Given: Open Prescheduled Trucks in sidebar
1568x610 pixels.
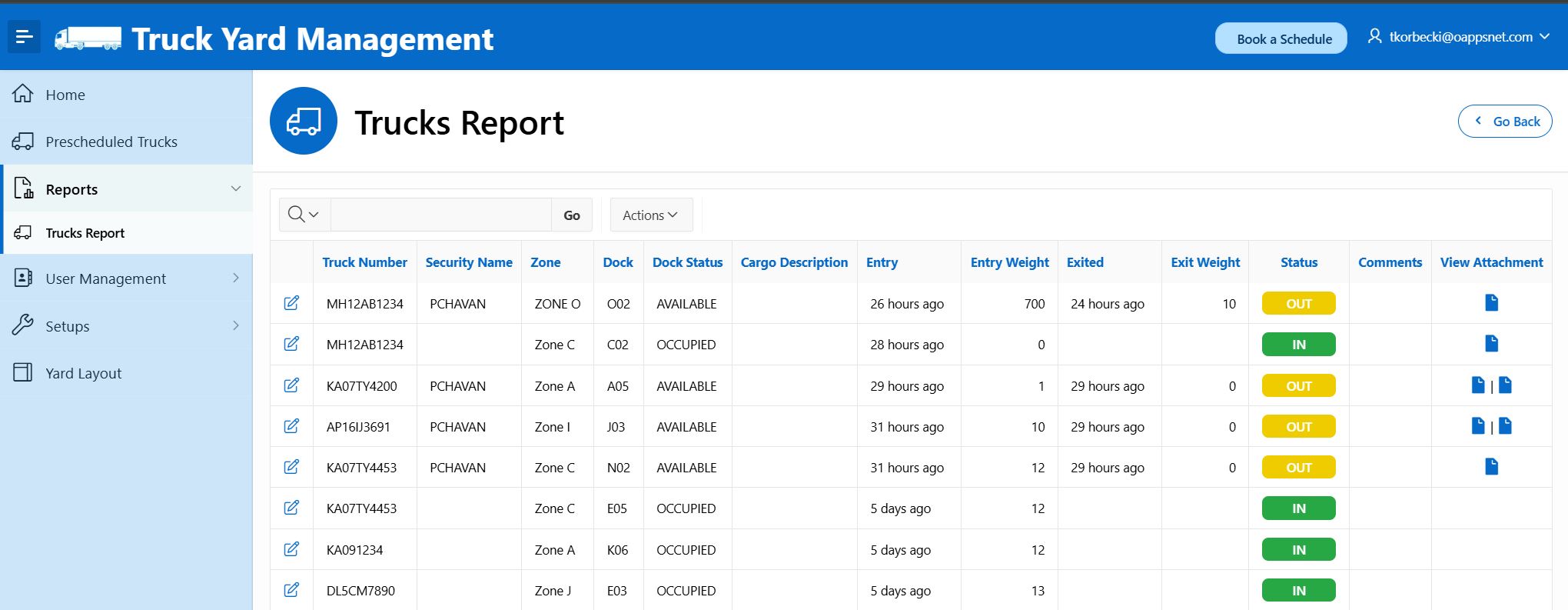Looking at the screenshot, I should [111, 142].
